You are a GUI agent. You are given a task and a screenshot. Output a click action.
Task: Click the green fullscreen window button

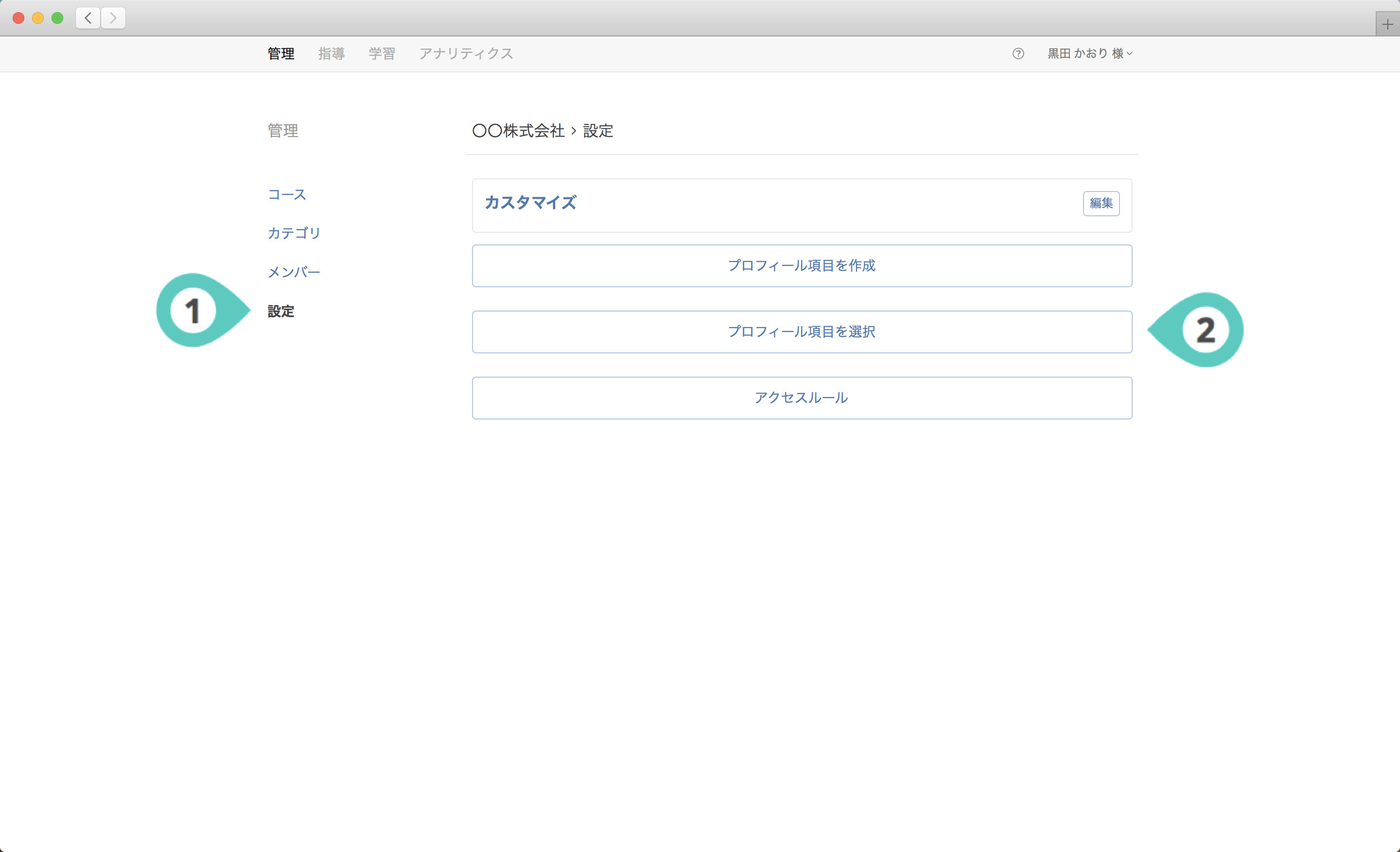tap(57, 18)
